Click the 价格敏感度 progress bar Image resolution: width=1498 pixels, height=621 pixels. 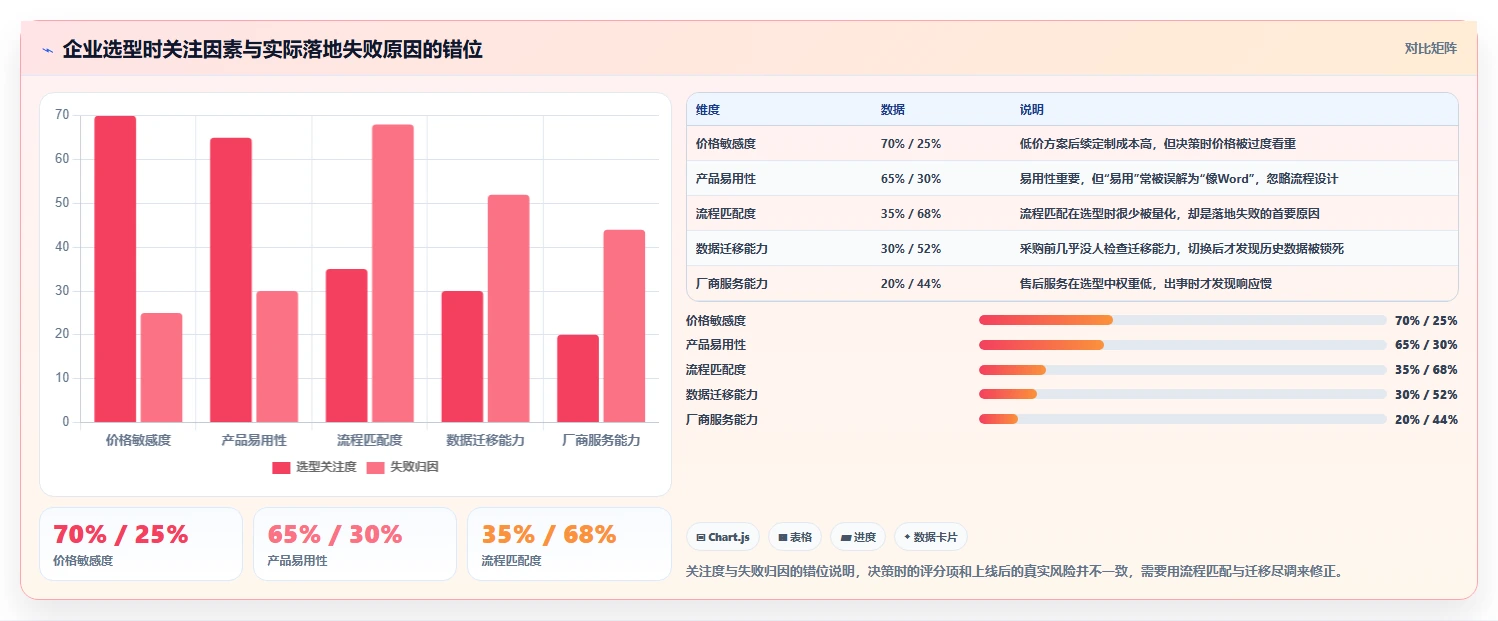(1183, 320)
